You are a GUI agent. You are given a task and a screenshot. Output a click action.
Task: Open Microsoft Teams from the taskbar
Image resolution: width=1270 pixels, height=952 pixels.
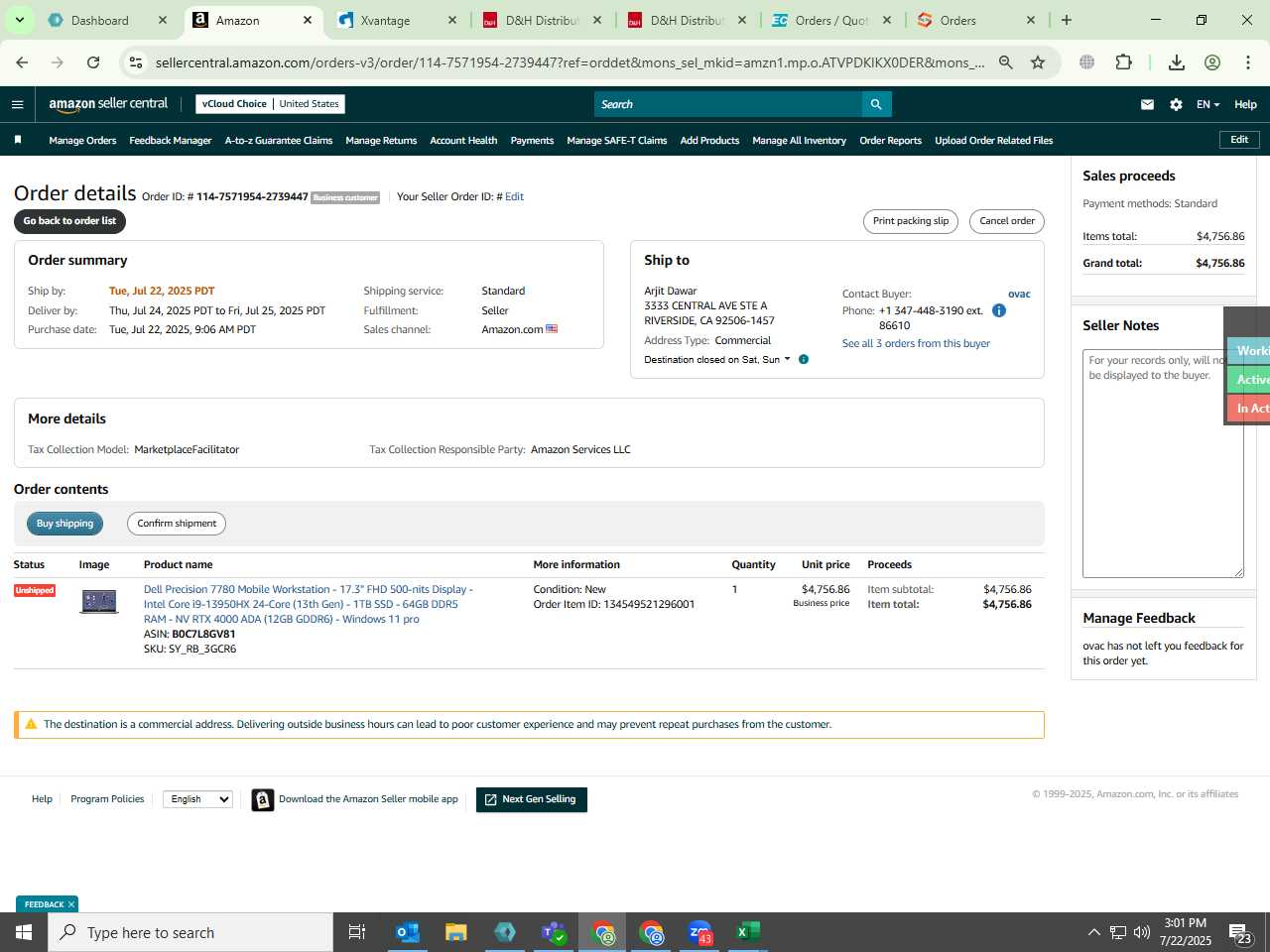tap(554, 932)
